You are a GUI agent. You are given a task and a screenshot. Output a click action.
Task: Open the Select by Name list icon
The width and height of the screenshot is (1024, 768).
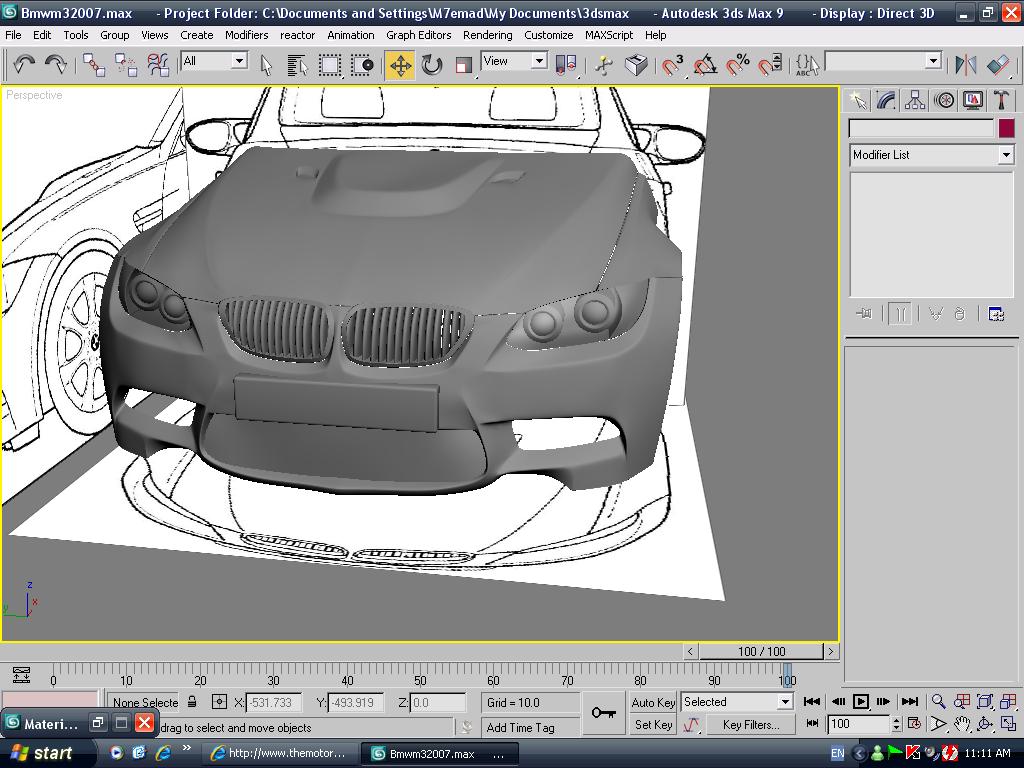click(297, 65)
